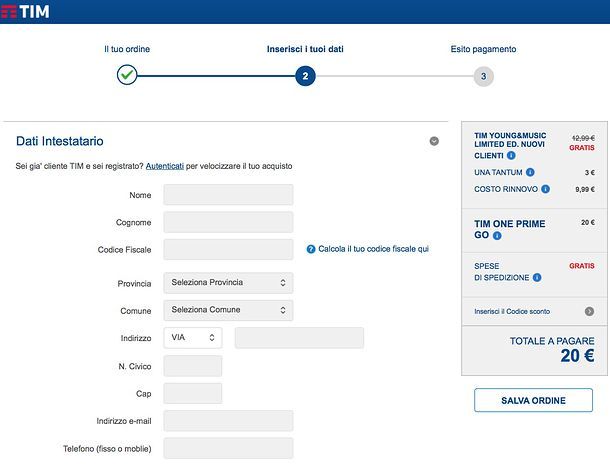Click the 9,99 € renewal cost value
The image size is (610, 465).
point(585,190)
